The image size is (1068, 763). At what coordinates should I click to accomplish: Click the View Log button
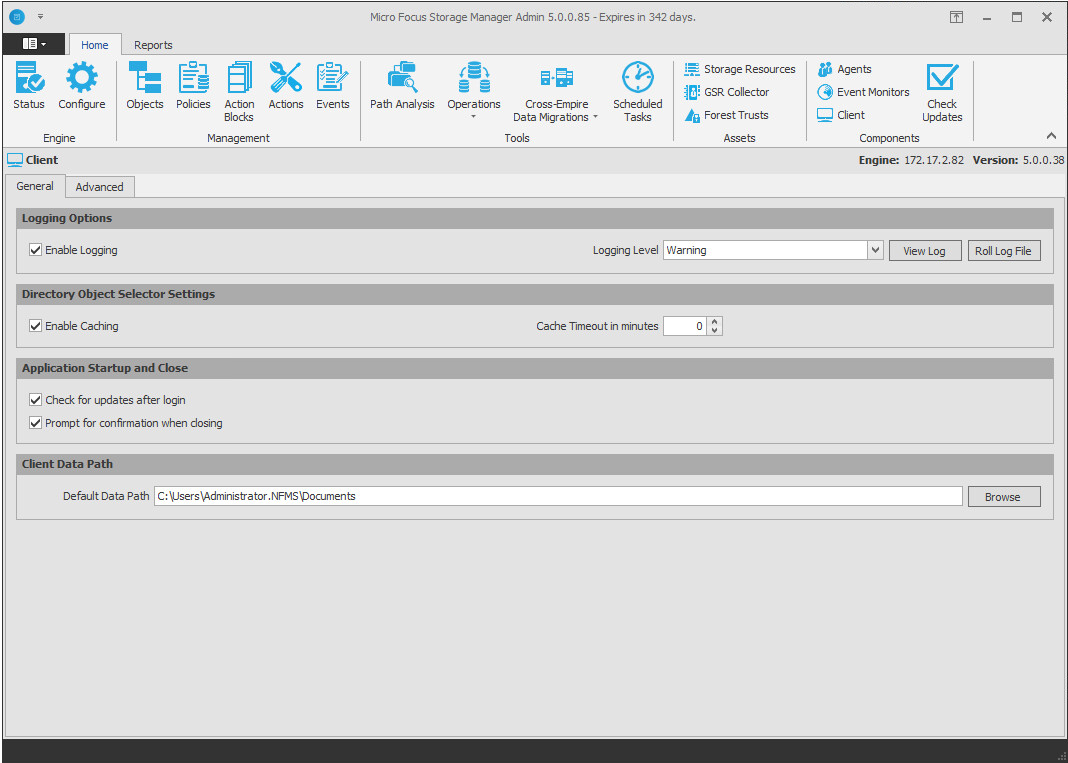pyautogui.click(x=924, y=251)
